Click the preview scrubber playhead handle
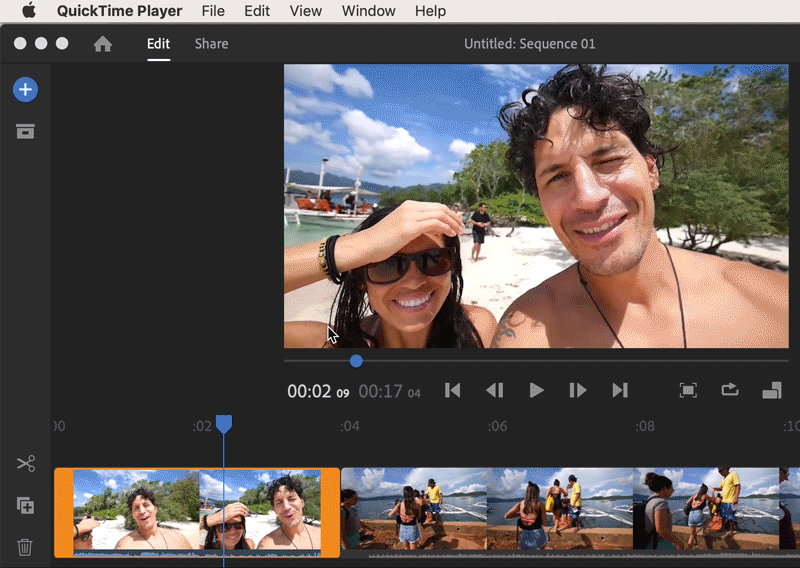Image resolution: width=800 pixels, height=568 pixels. [x=356, y=361]
